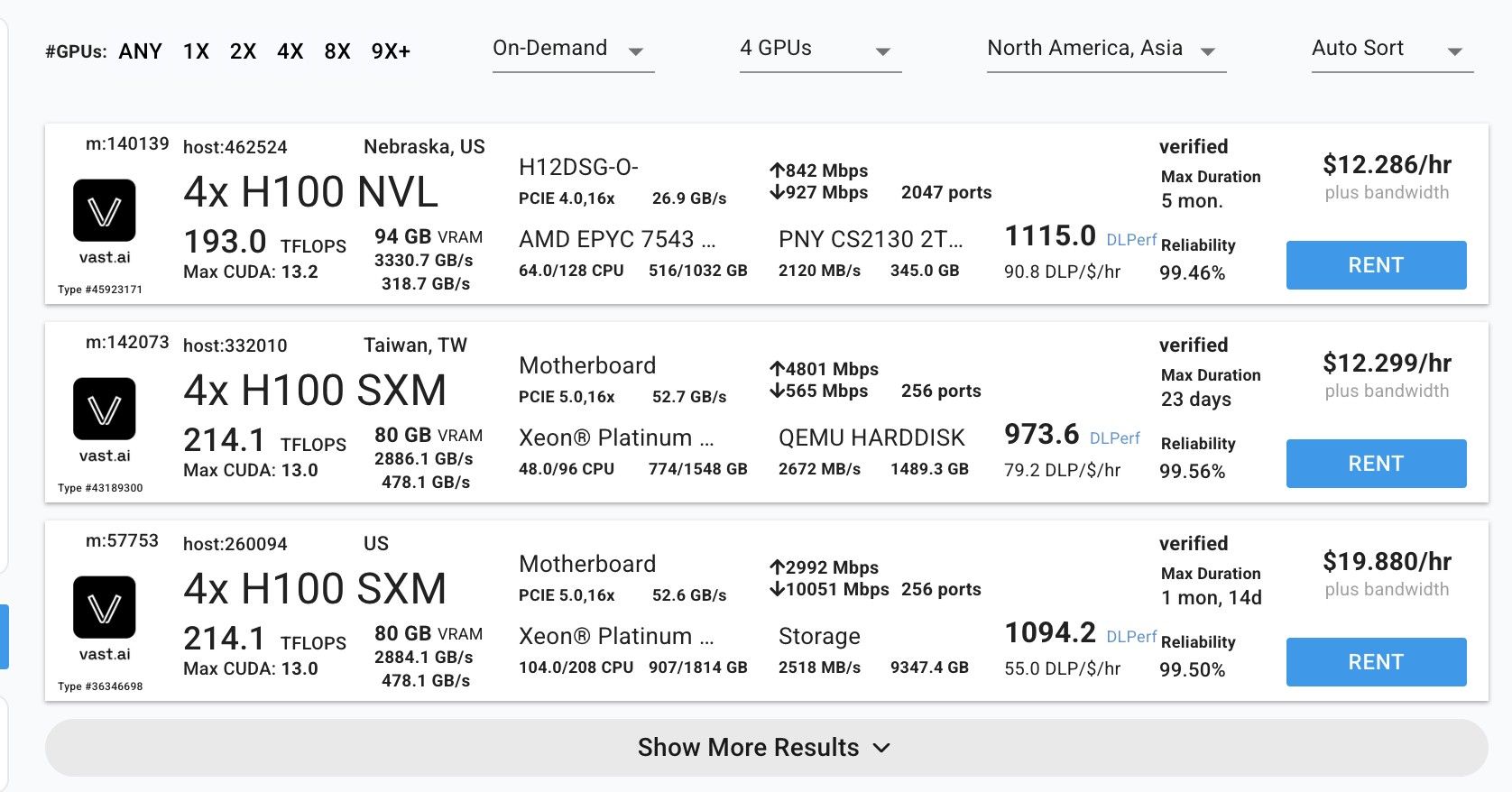The width and height of the screenshot is (1512, 792).
Task: Click Type #45923171 text
Action: pyautogui.click(x=100, y=290)
